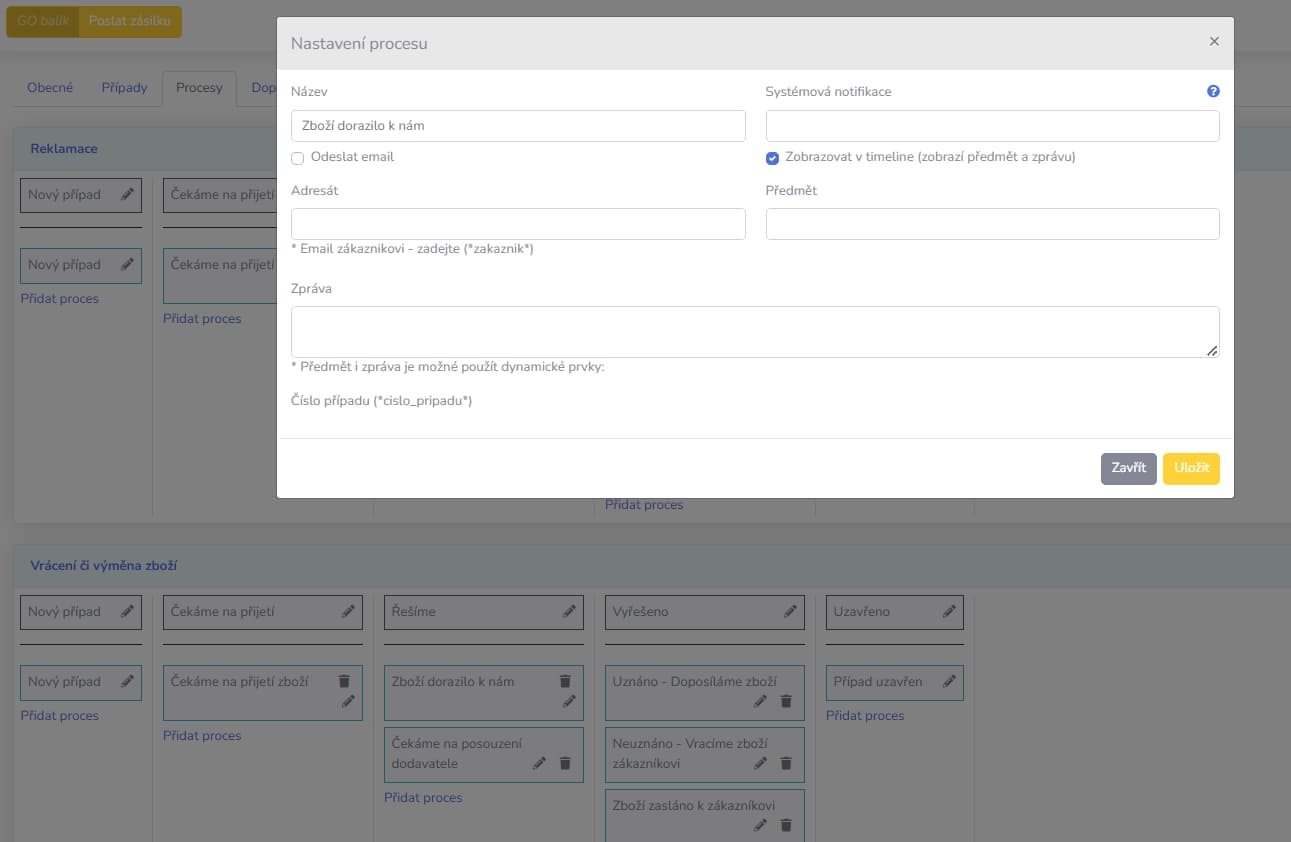This screenshot has height=842, width=1291.
Task: Delete Zboží dorazilo k nám process
Action: 565,681
